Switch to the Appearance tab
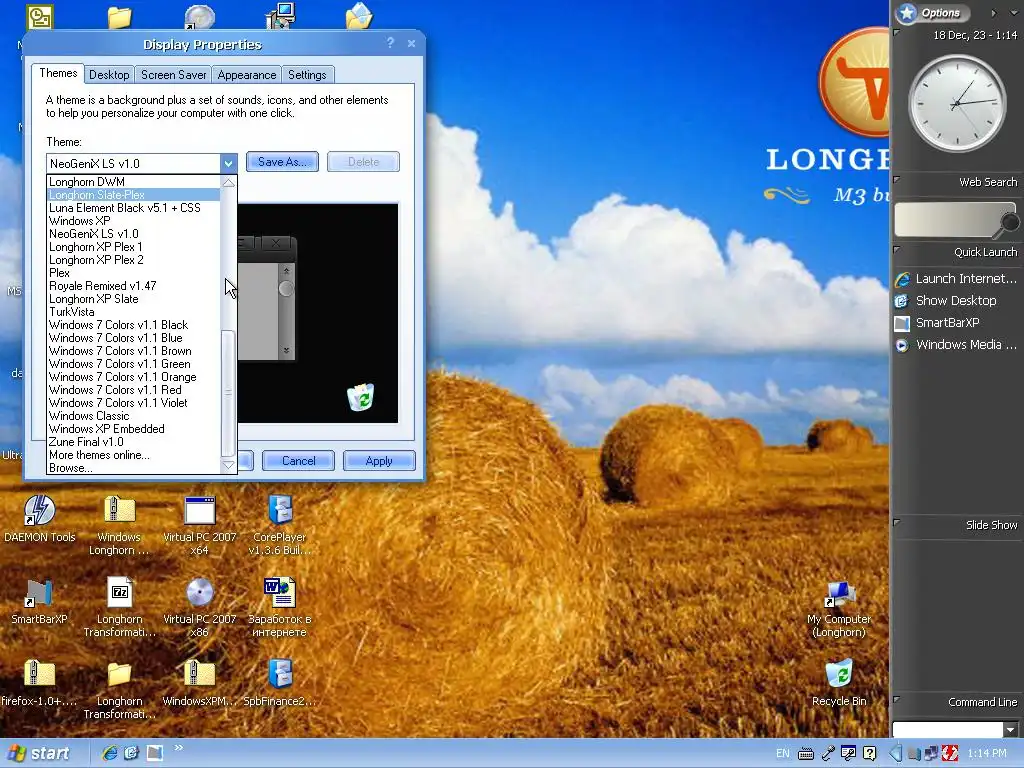The width and height of the screenshot is (1024, 768). 247,75
